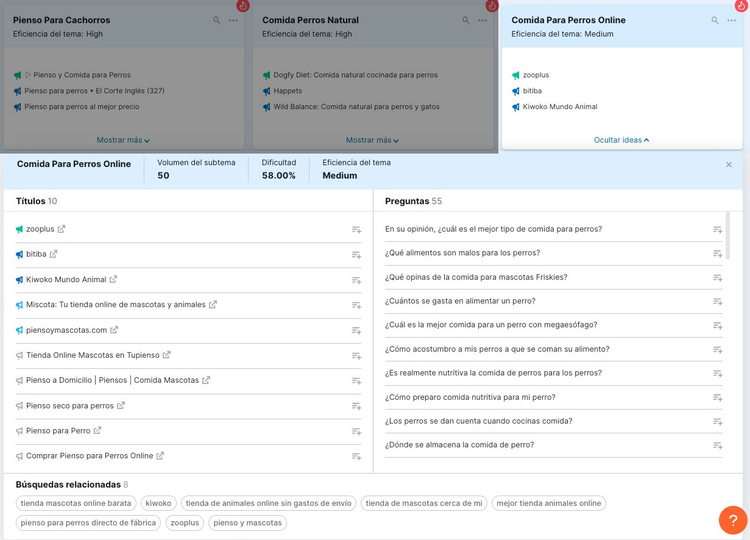Add piensoymascotas.com title to list

(x=356, y=331)
